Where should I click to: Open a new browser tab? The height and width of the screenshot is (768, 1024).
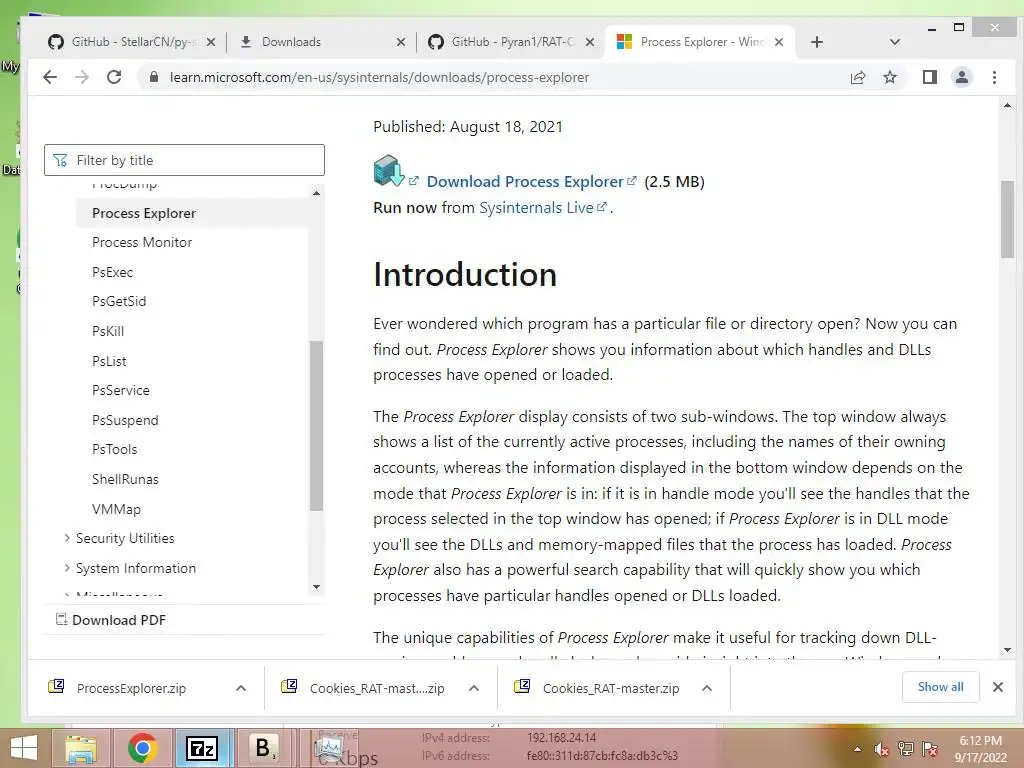coord(816,42)
